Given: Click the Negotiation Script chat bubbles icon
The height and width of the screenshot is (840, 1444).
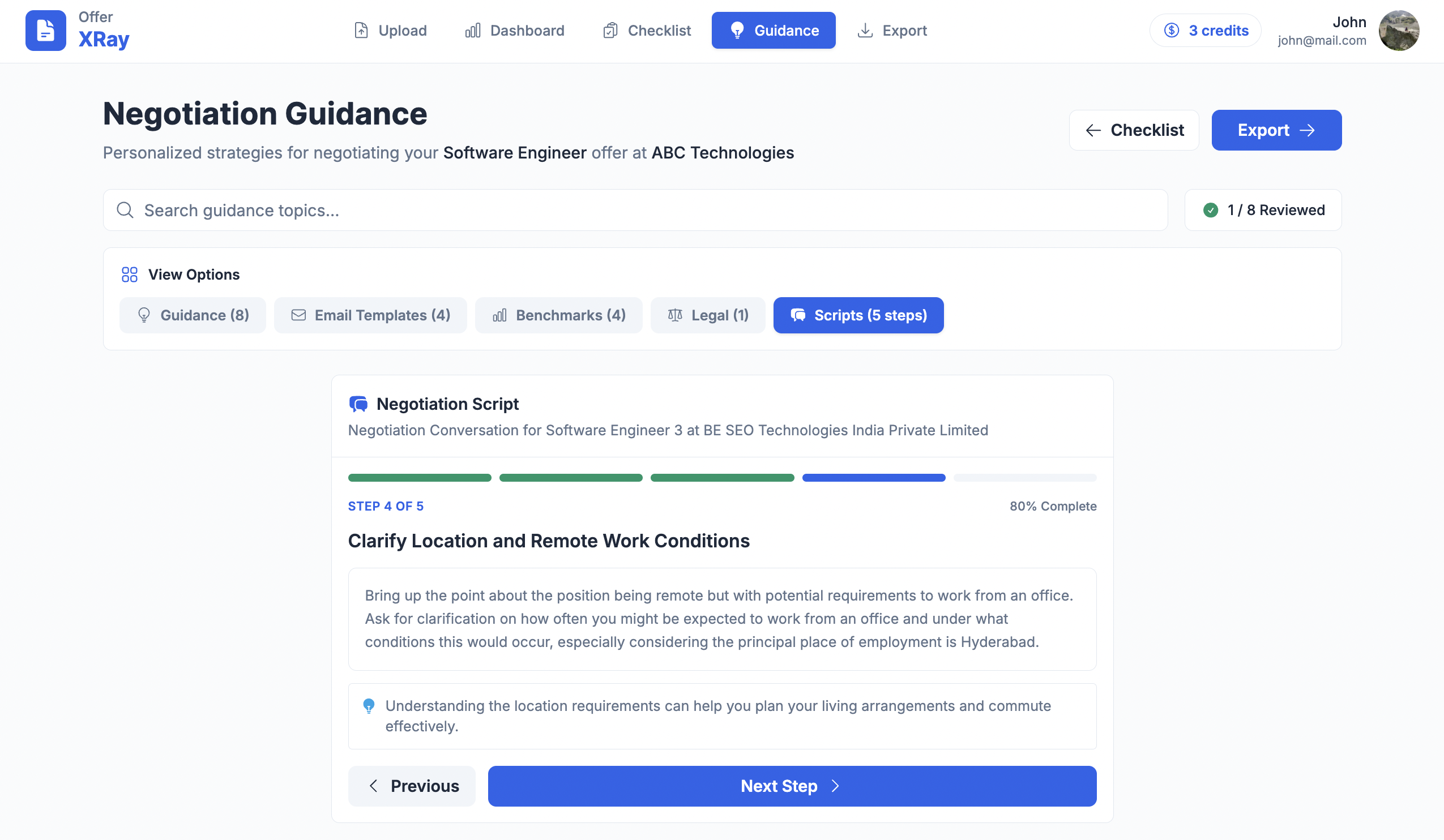Looking at the screenshot, I should tap(358, 404).
